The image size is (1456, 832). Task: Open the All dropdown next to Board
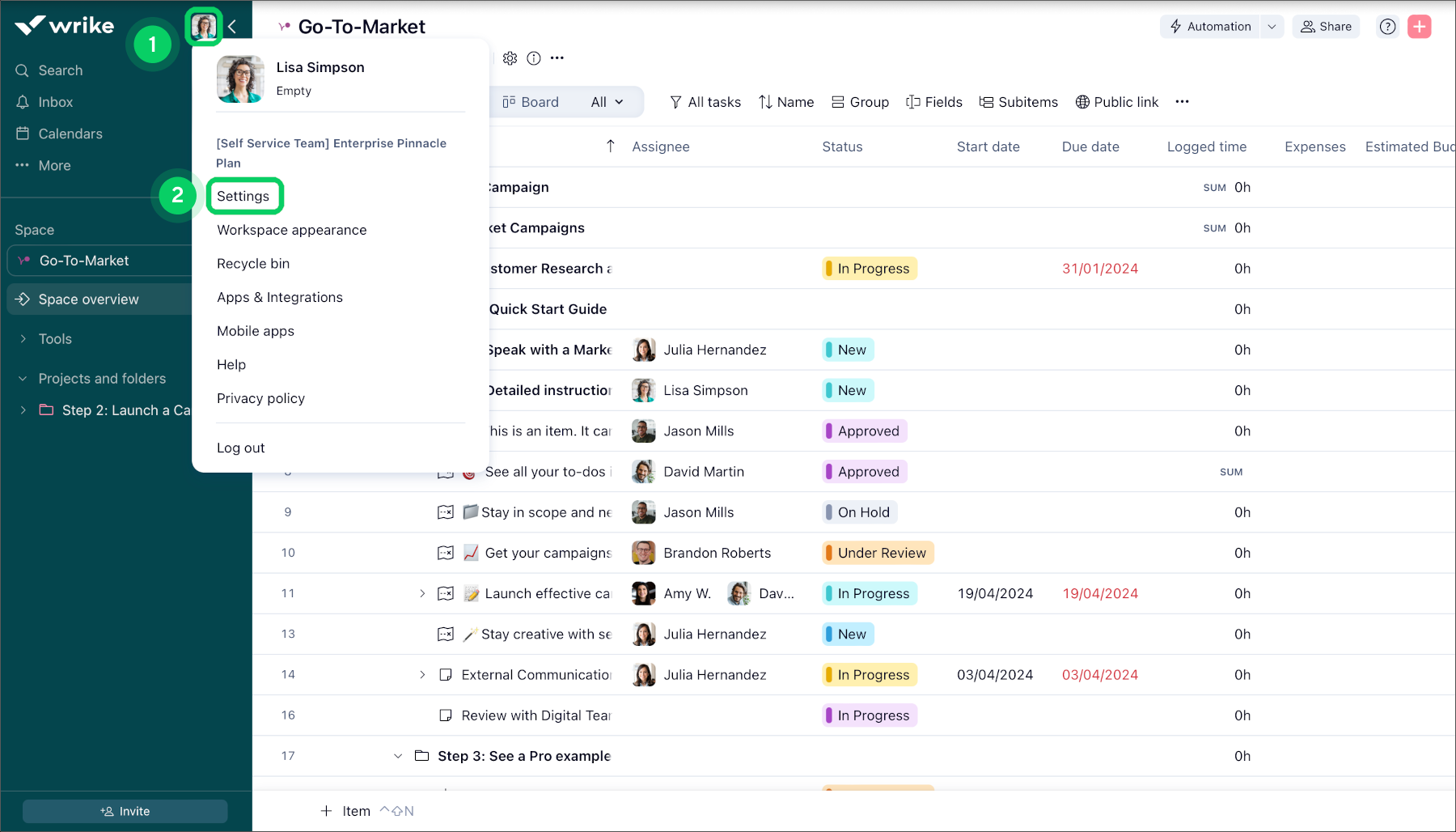[x=607, y=102]
